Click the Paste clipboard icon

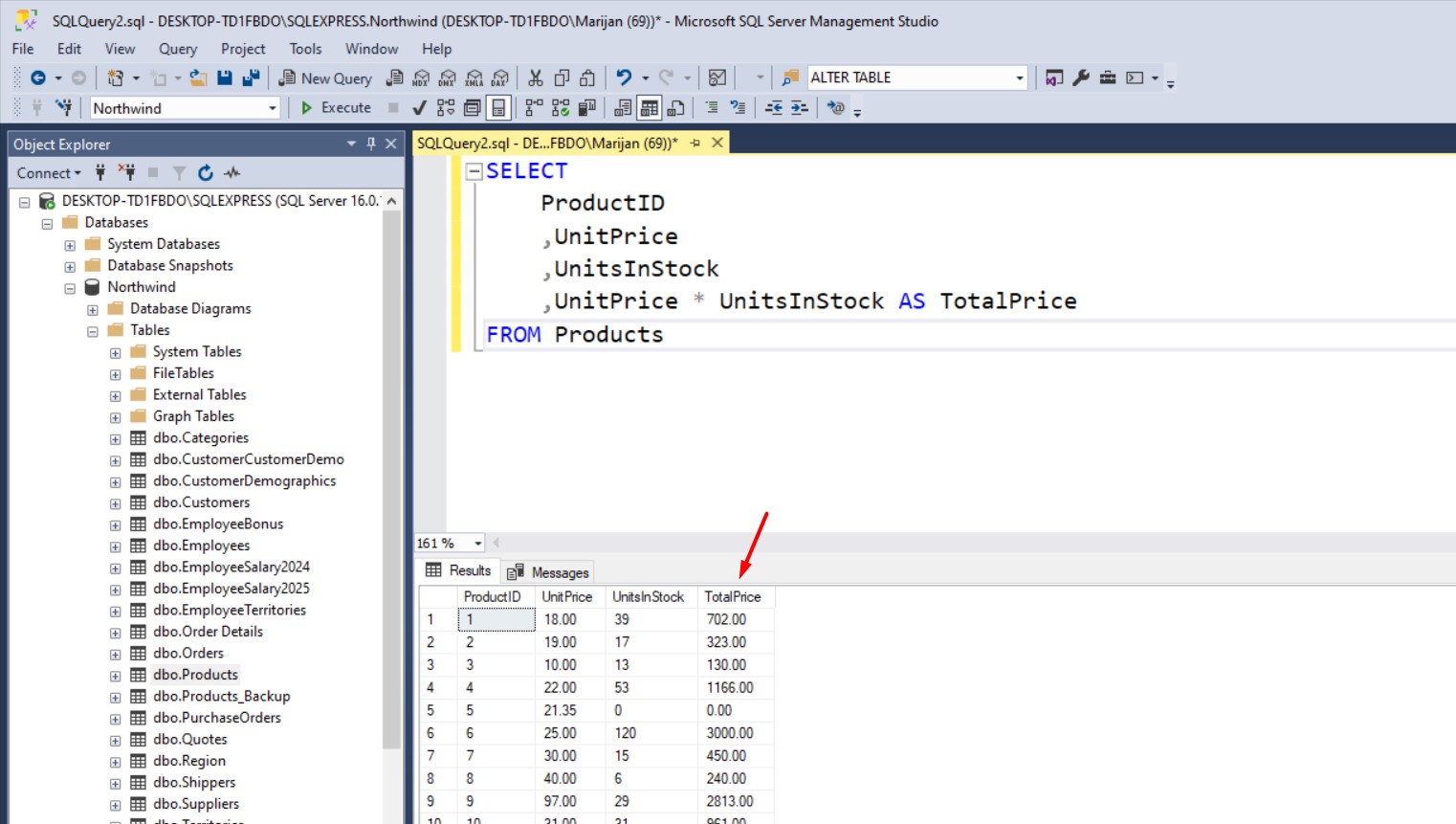click(587, 78)
